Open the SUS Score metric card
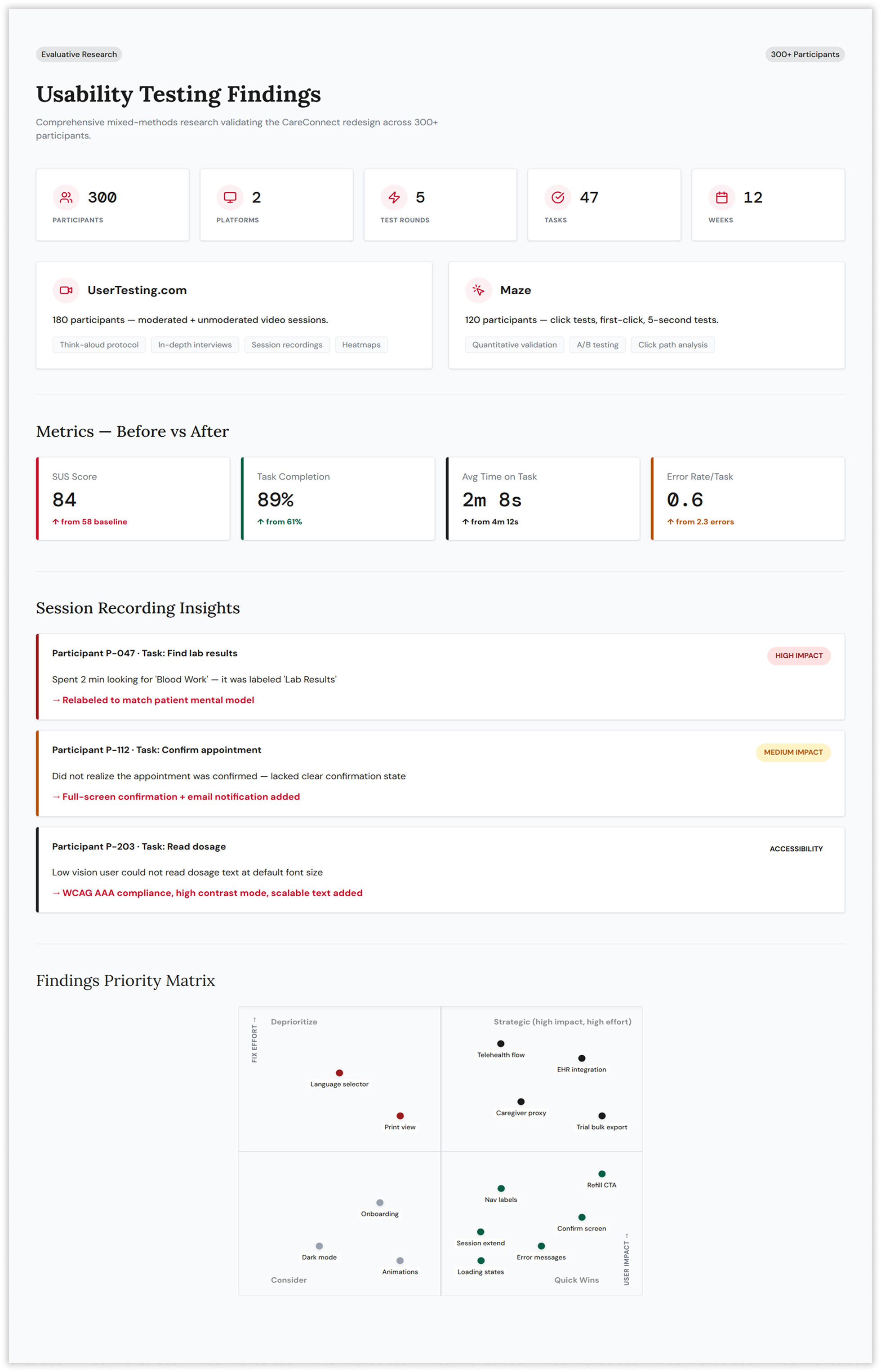881x1372 pixels. (x=133, y=499)
